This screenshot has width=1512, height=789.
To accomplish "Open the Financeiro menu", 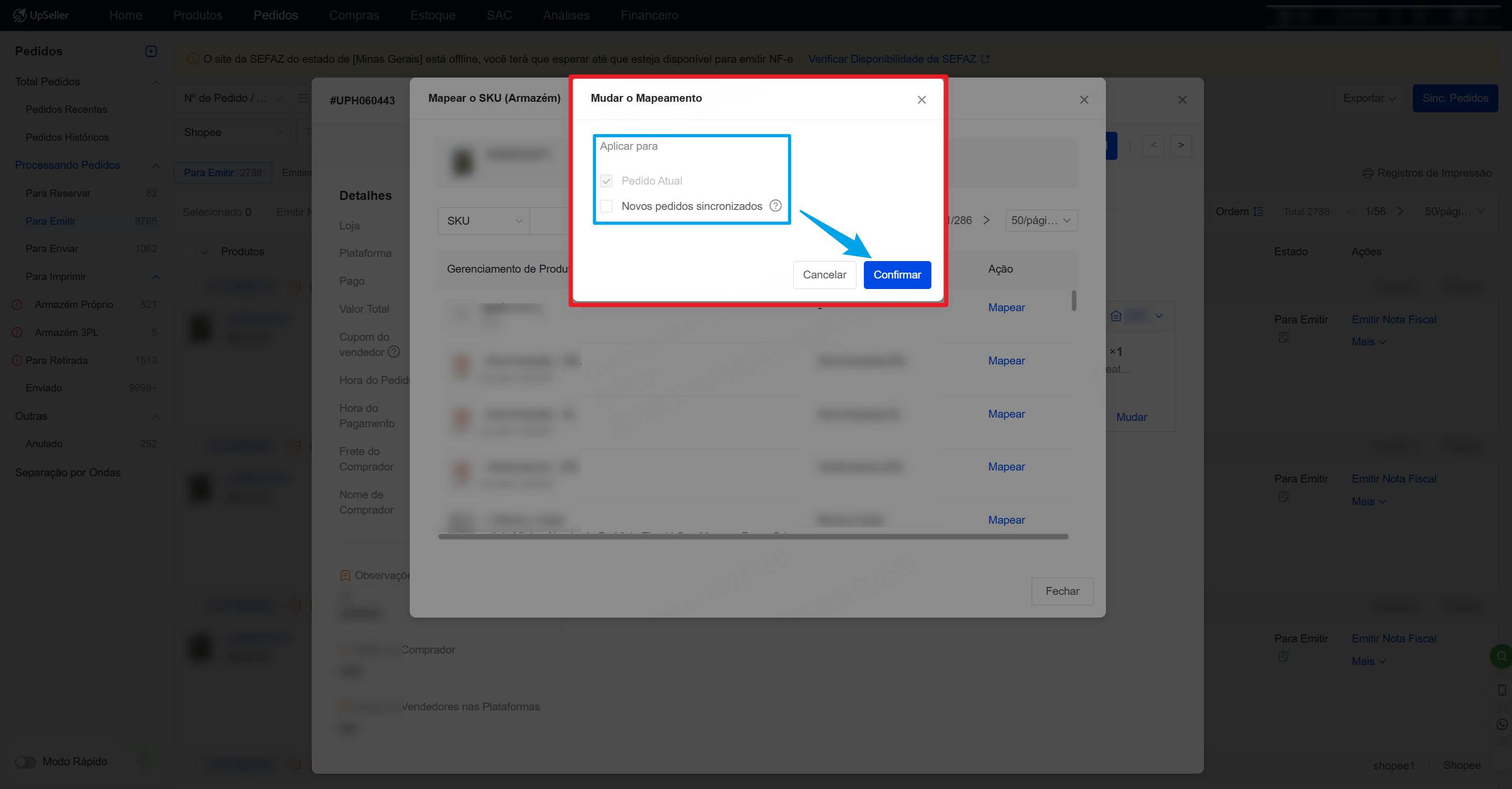I will click(x=649, y=15).
